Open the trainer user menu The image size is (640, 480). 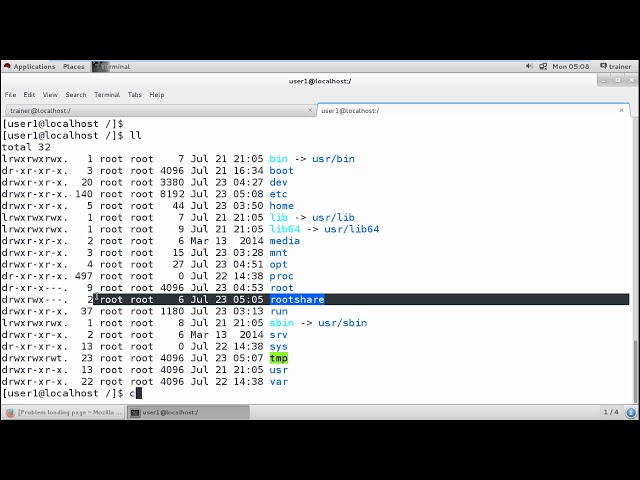[615, 67]
